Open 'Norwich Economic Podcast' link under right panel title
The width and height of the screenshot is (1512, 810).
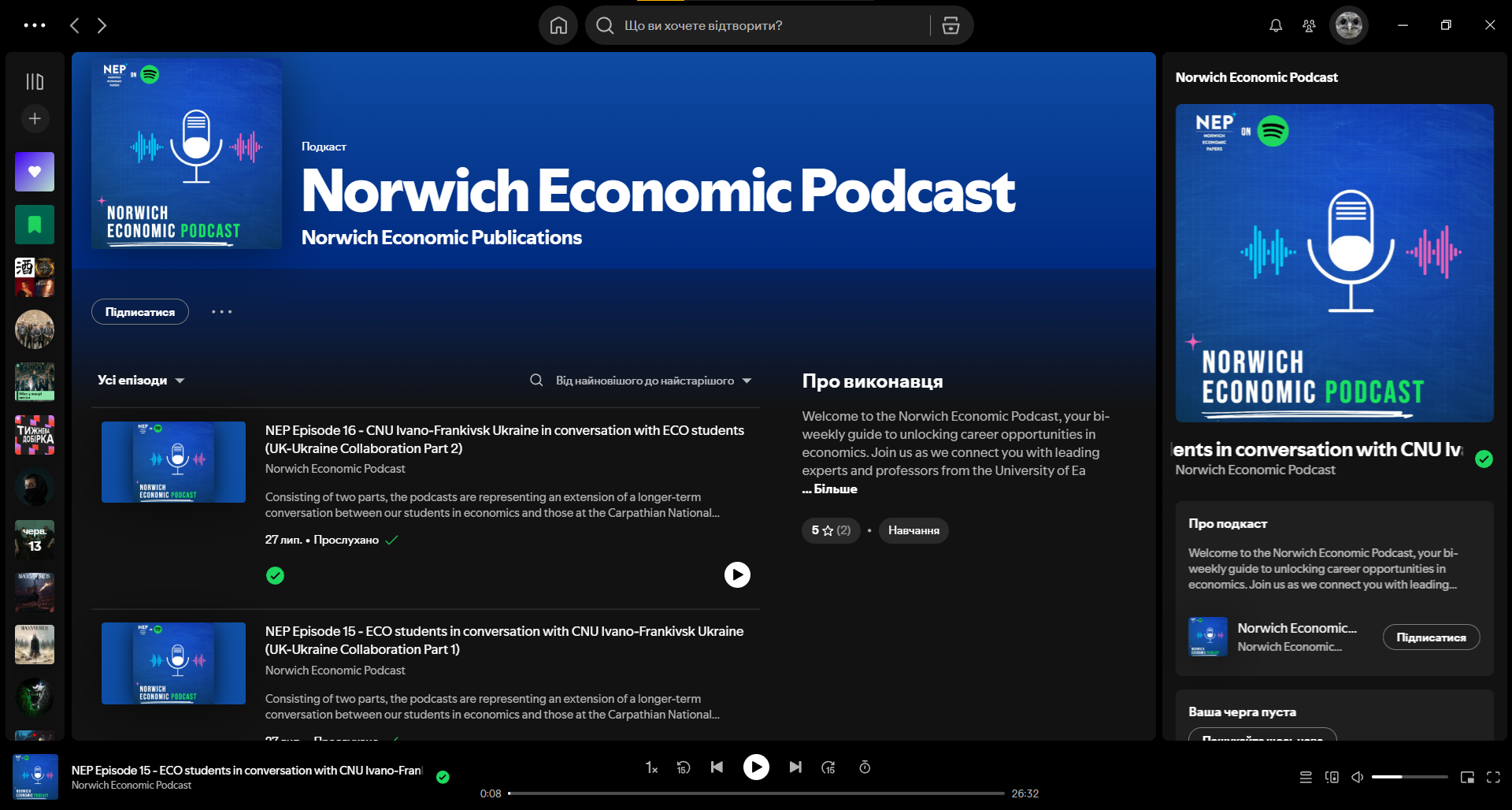tap(1255, 470)
